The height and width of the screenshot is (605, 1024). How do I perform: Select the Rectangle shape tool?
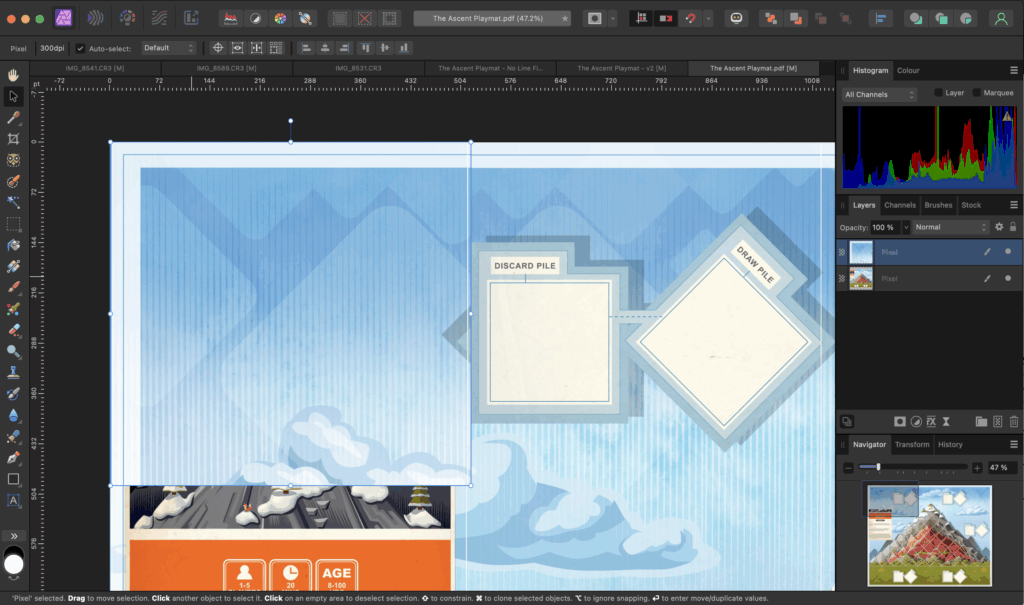tap(13, 479)
